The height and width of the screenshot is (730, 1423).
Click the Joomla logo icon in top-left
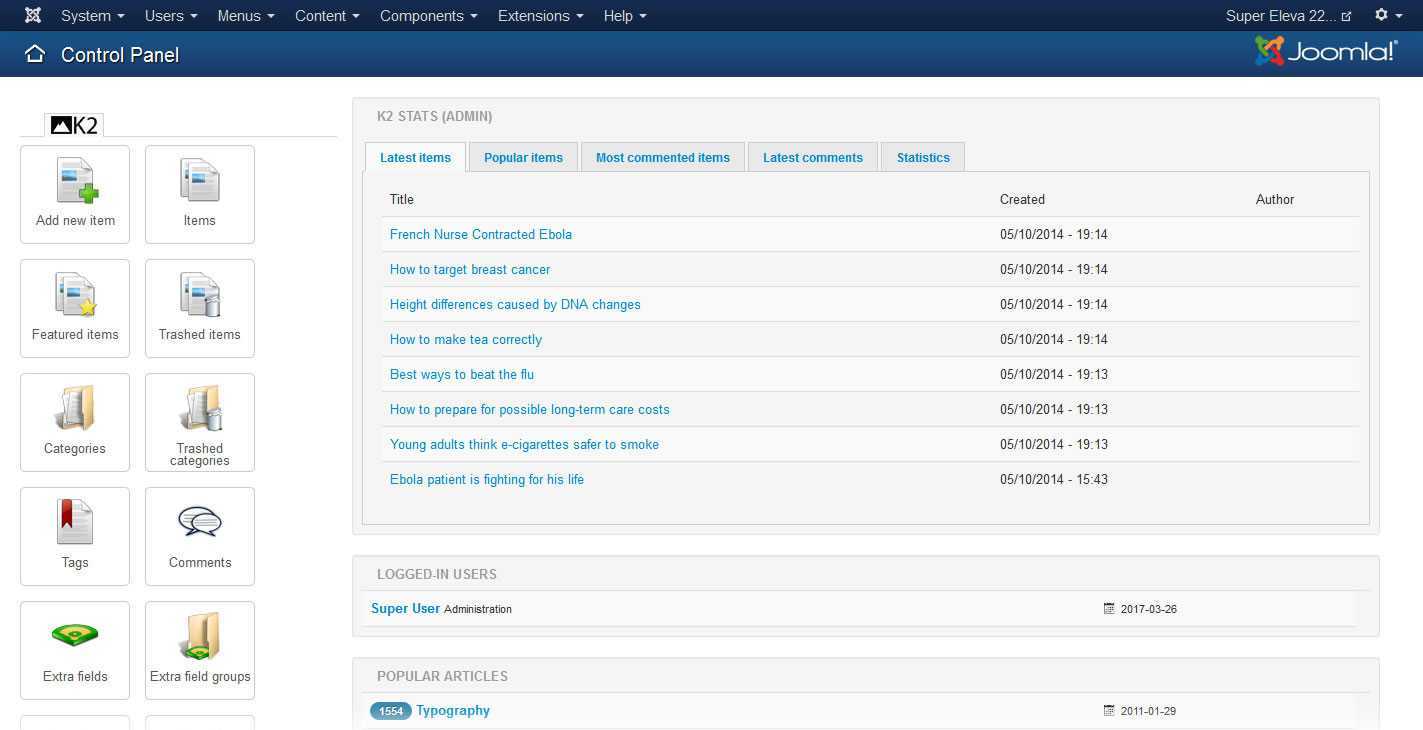32,16
